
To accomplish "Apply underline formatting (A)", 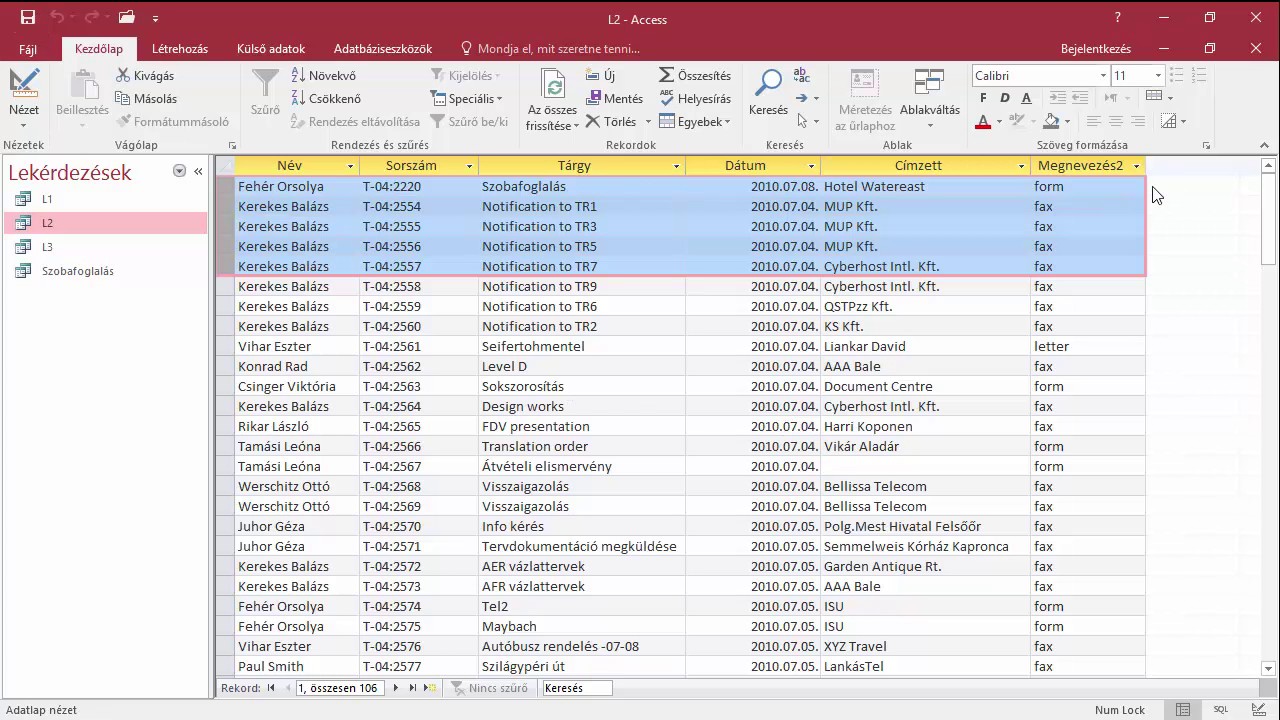I will tap(1026, 98).
